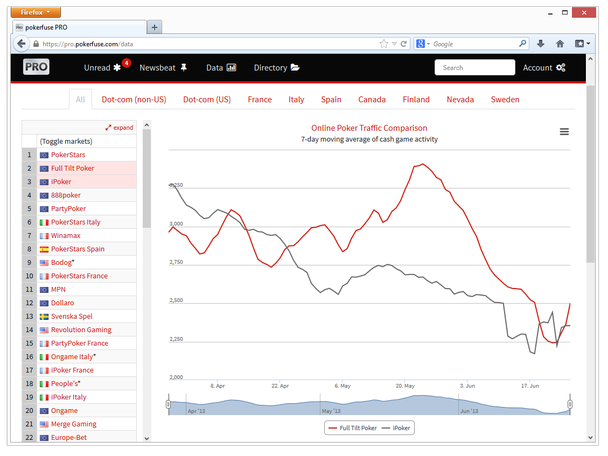
Task: Toggle off Full Tilt Poker in the list
Action: click(x=79, y=168)
